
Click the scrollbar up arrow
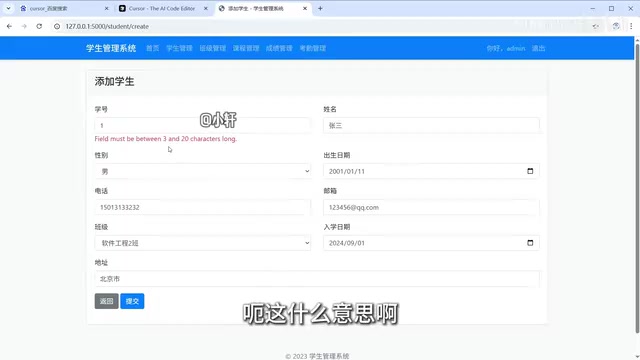pyautogui.click(x=637, y=40)
